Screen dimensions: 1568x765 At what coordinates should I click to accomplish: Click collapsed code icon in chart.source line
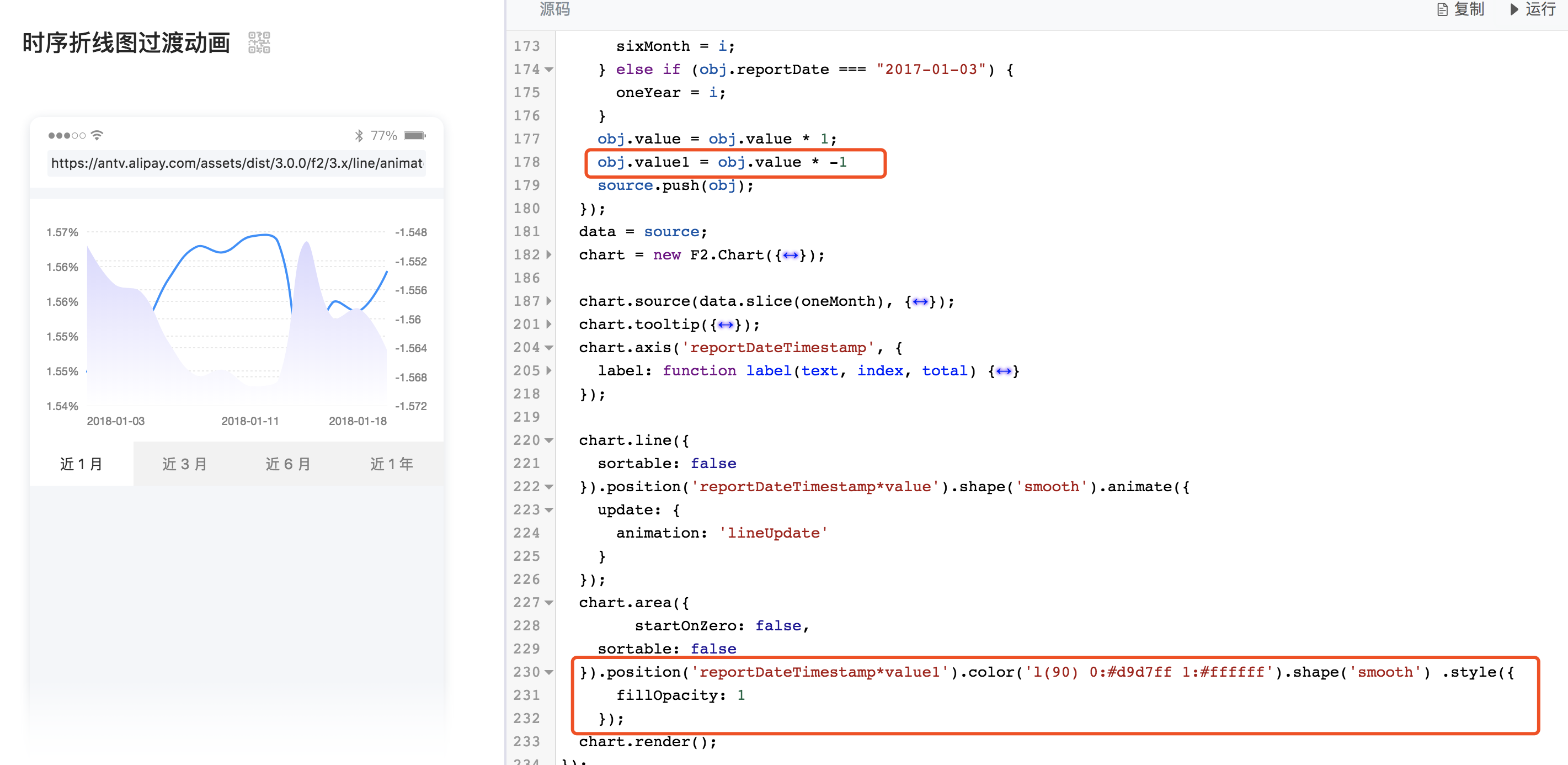pyautogui.click(x=919, y=301)
